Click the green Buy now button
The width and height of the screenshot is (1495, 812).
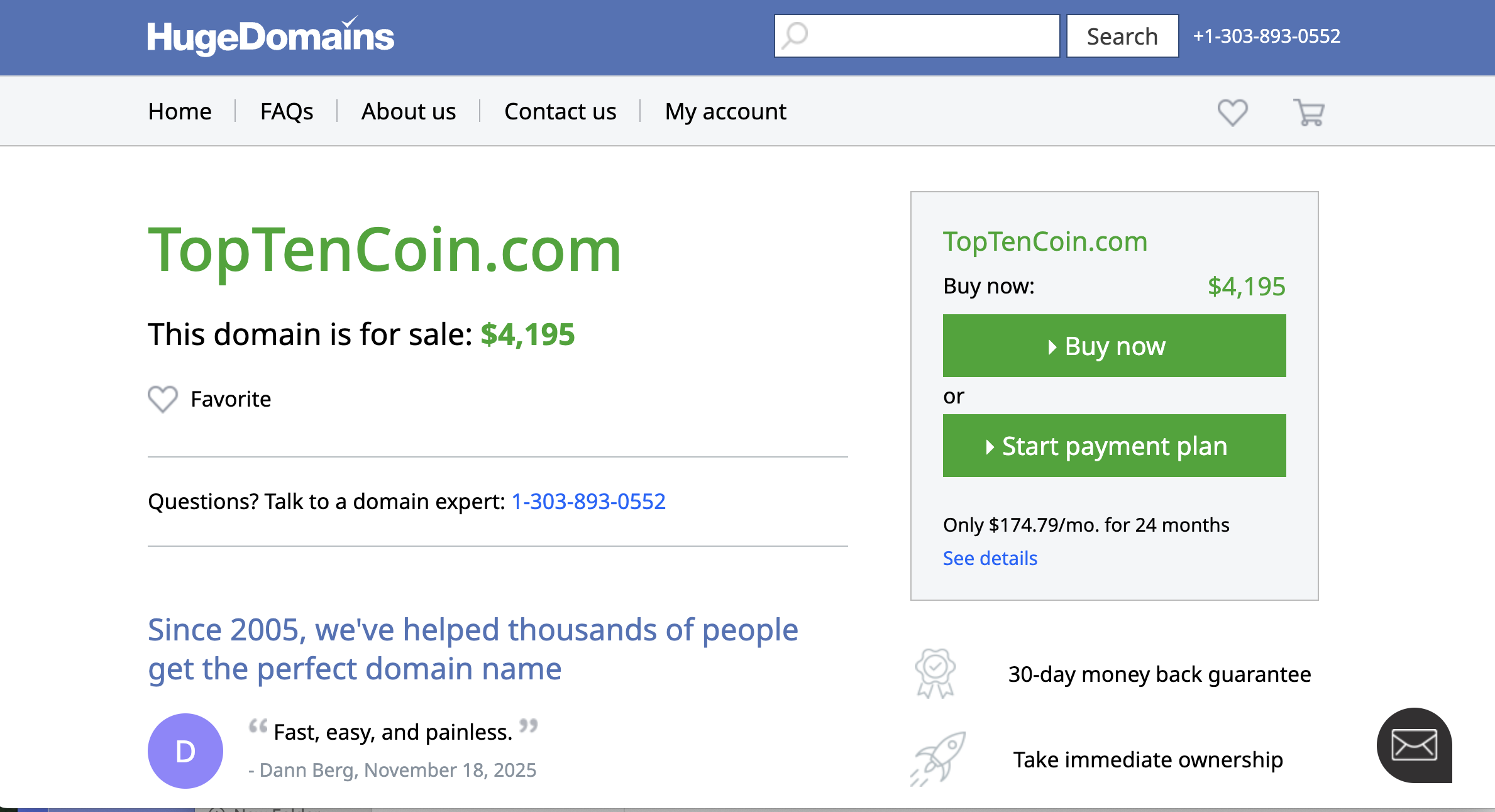coord(1114,346)
